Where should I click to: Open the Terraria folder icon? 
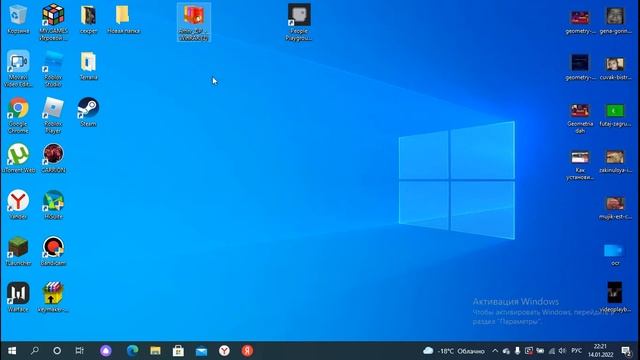click(x=89, y=65)
